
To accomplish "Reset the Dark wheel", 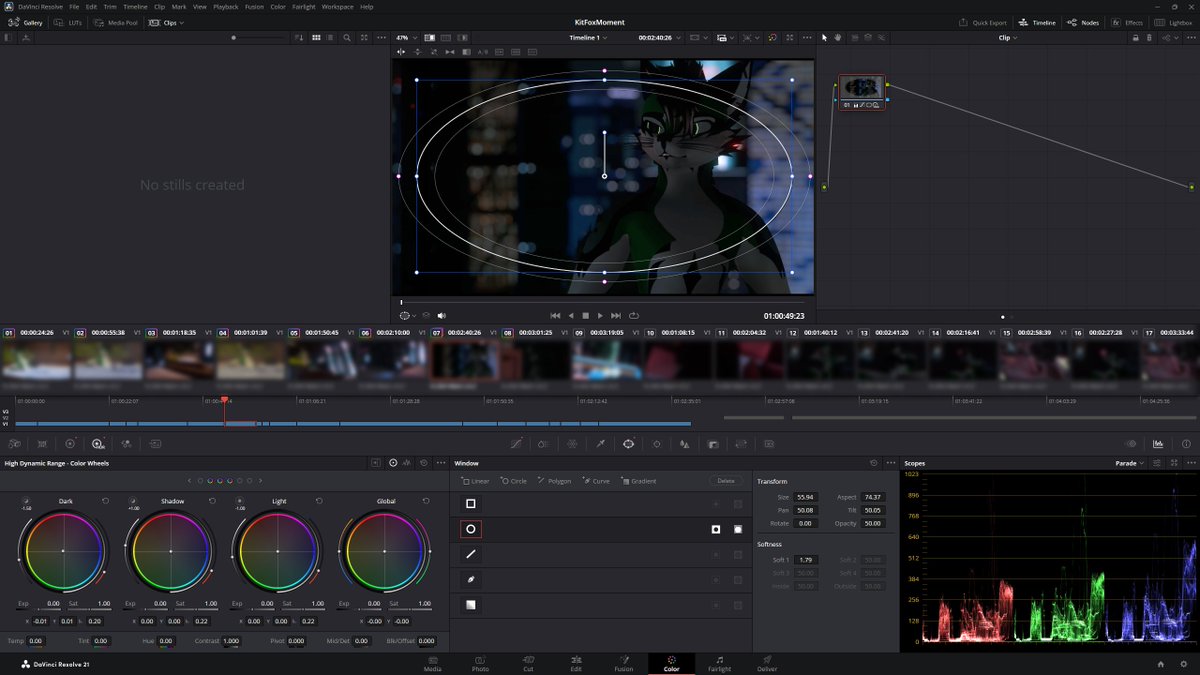I will point(105,501).
